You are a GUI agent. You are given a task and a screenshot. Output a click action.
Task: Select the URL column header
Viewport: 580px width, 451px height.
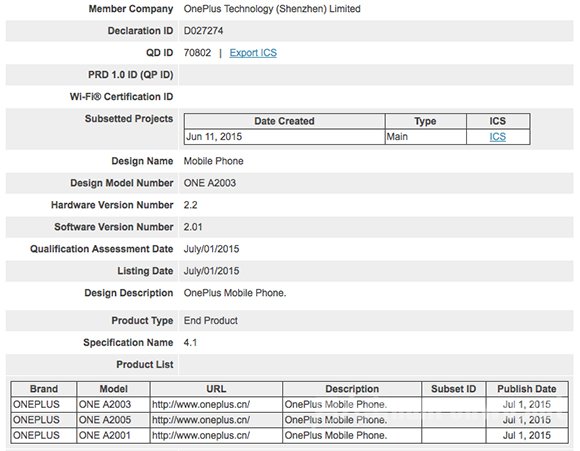[x=216, y=389]
